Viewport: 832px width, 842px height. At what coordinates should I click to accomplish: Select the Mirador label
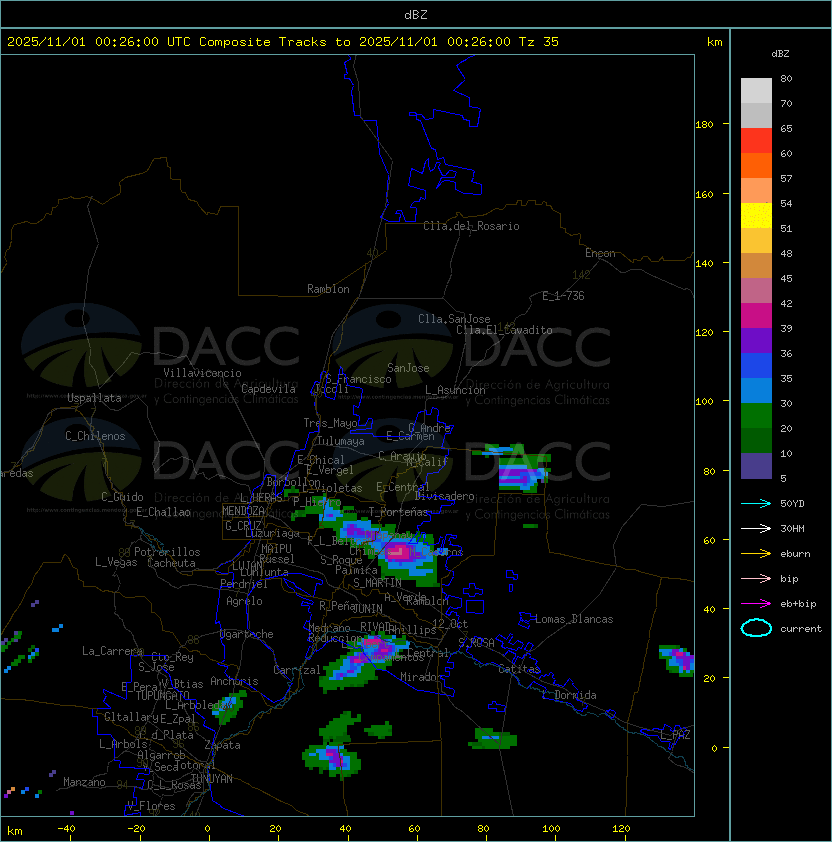pyautogui.click(x=422, y=677)
